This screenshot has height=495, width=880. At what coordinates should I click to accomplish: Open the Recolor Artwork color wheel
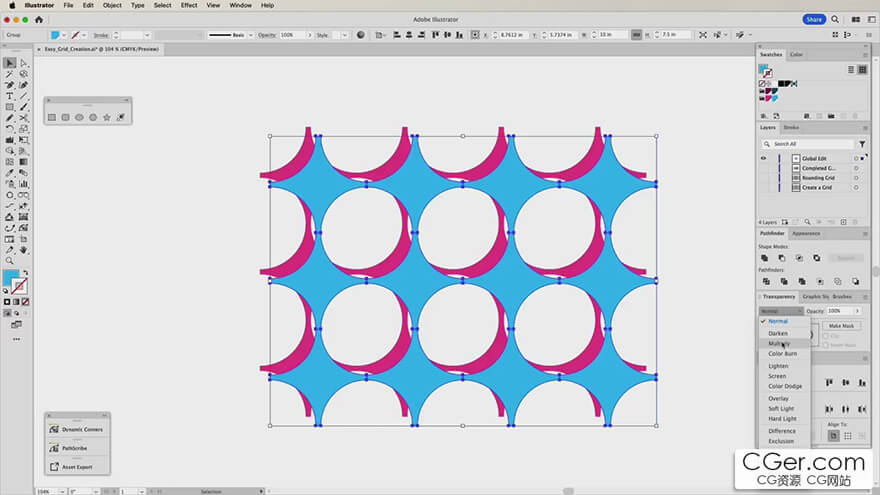[x=361, y=35]
